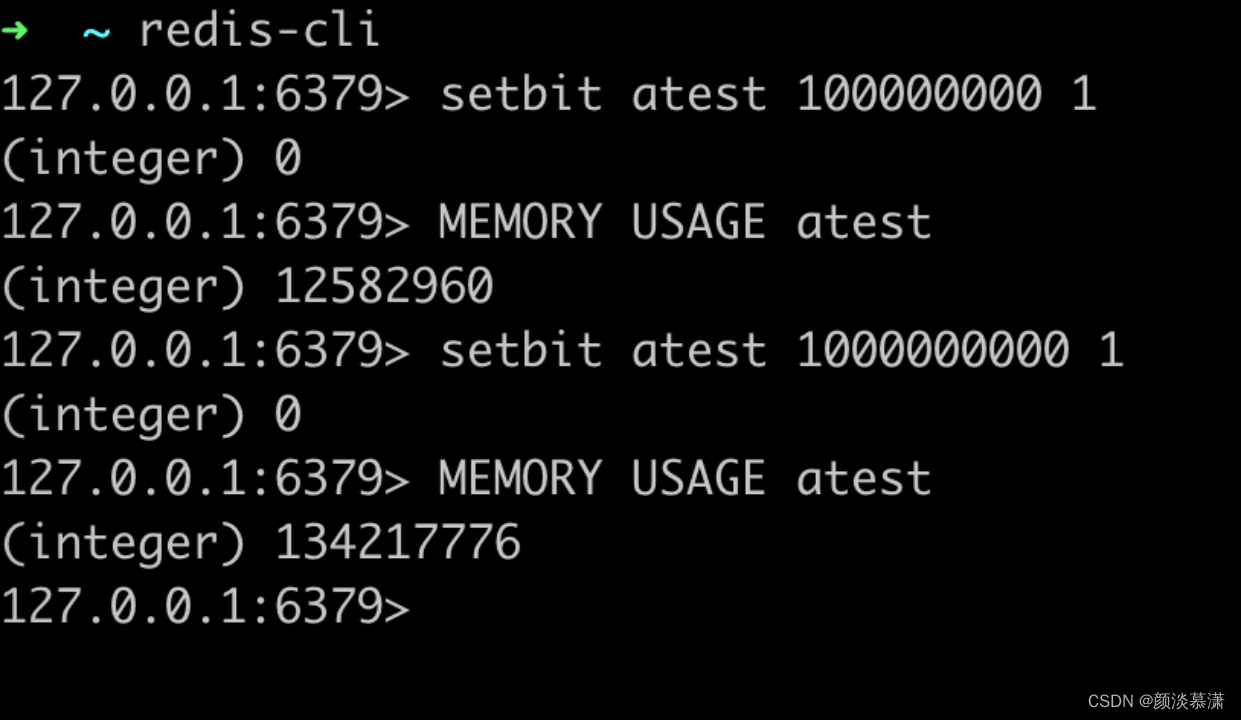Click the offset 1000000000 in second setbit
The image size is (1241, 720).
pyautogui.click(x=933, y=350)
